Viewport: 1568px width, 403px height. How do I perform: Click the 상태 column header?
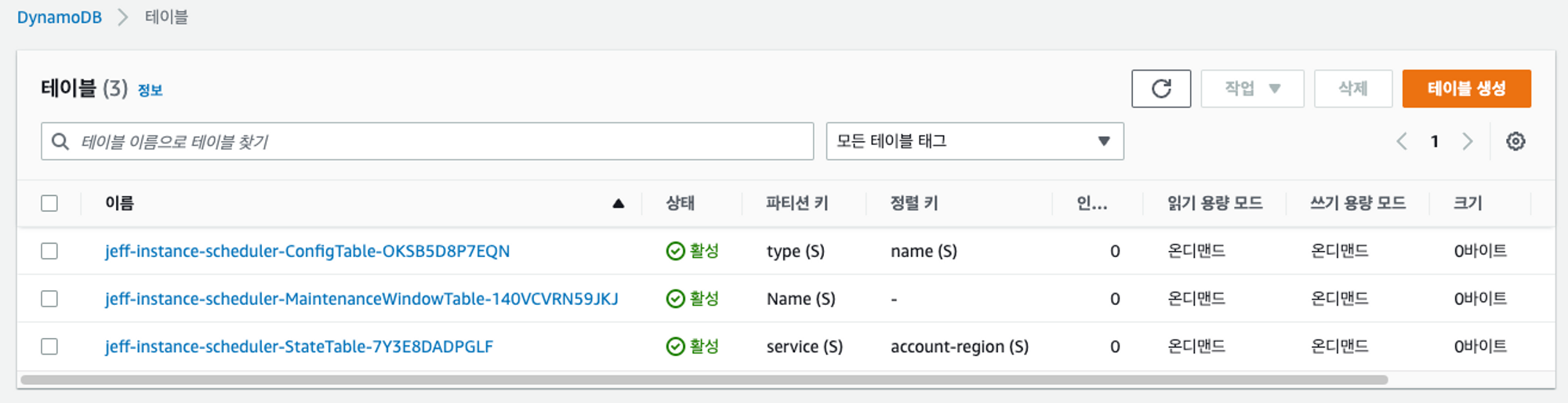tap(680, 203)
